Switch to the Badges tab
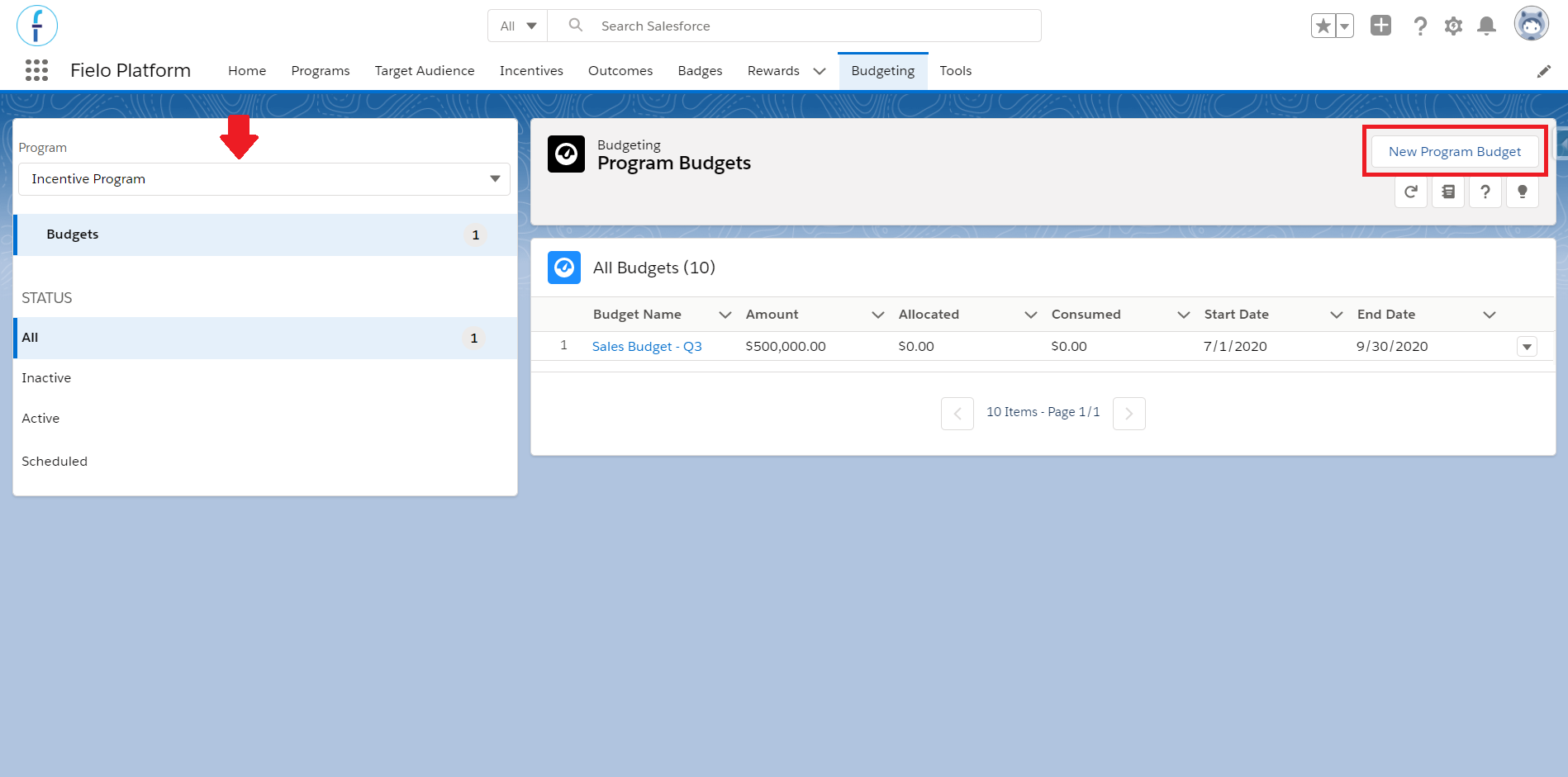Viewport: 1568px width, 777px height. pos(700,71)
